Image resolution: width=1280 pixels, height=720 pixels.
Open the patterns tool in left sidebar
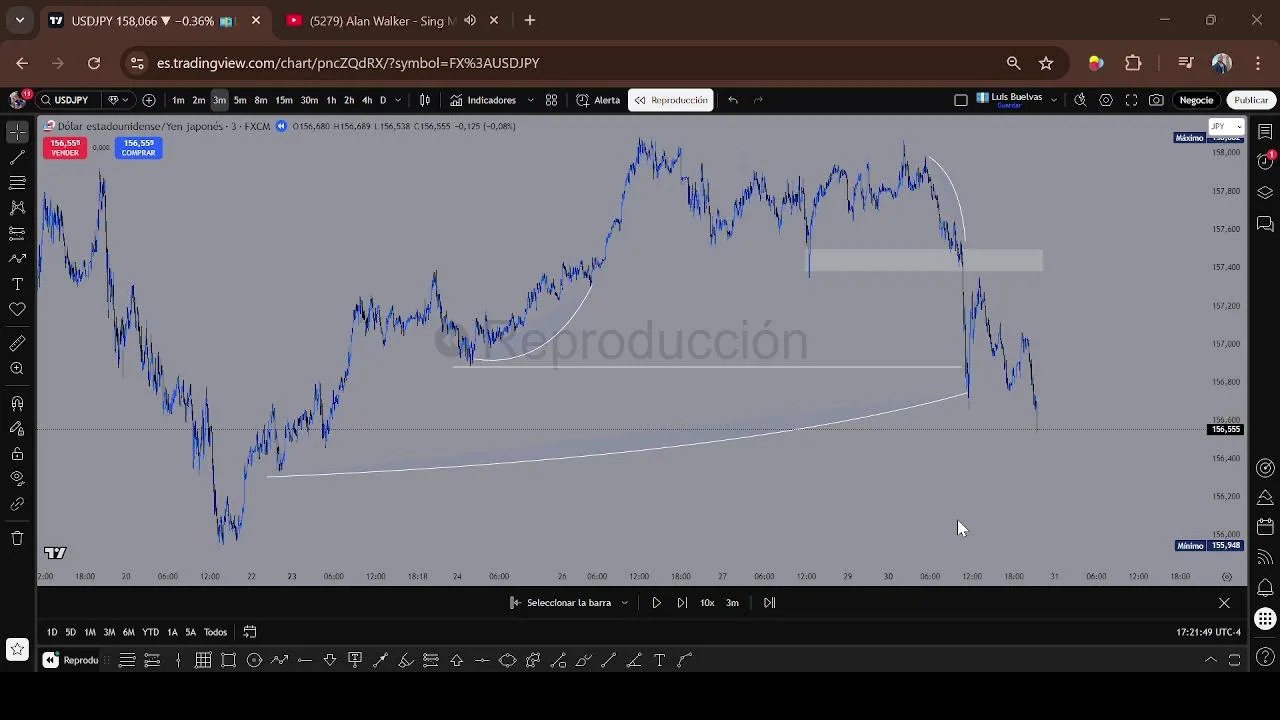pyautogui.click(x=17, y=208)
